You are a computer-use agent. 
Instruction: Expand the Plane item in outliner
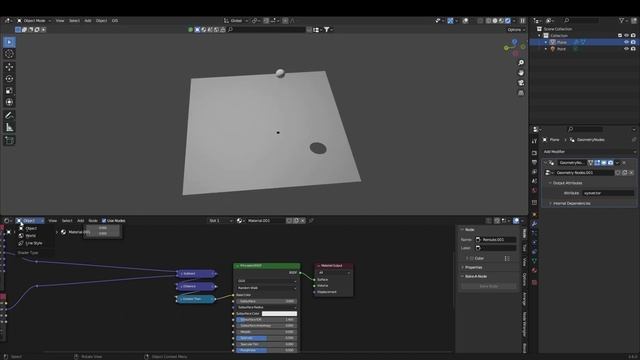coord(546,42)
